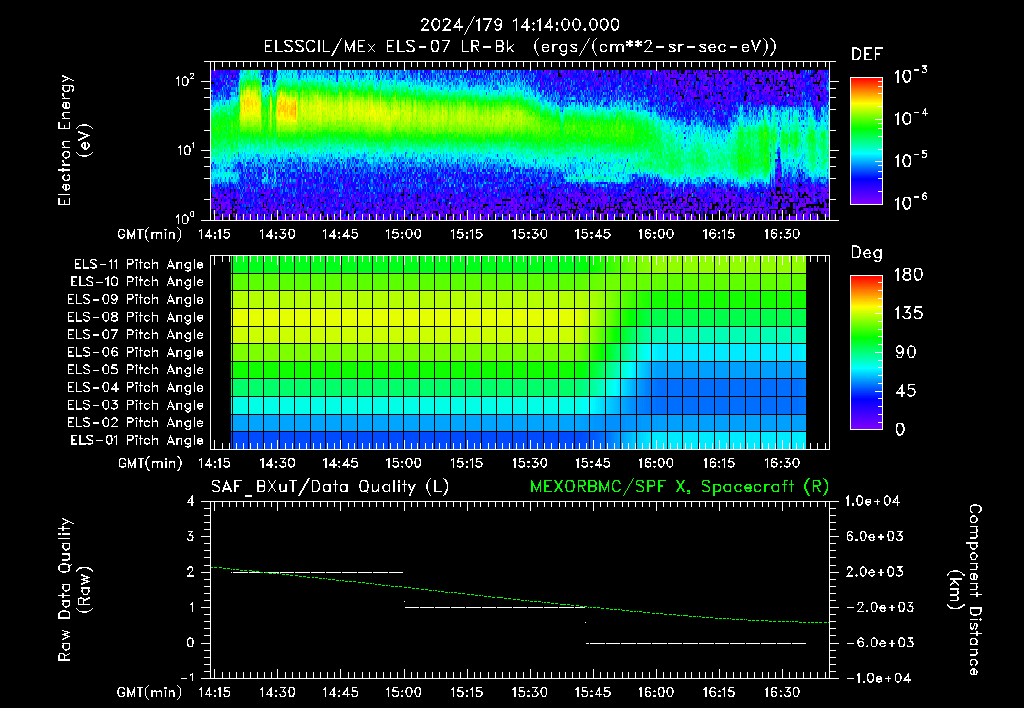The width and height of the screenshot is (1024, 708).
Task: Click the 16:30 tick on the pitch angle time axis
Action: [x=782, y=463]
